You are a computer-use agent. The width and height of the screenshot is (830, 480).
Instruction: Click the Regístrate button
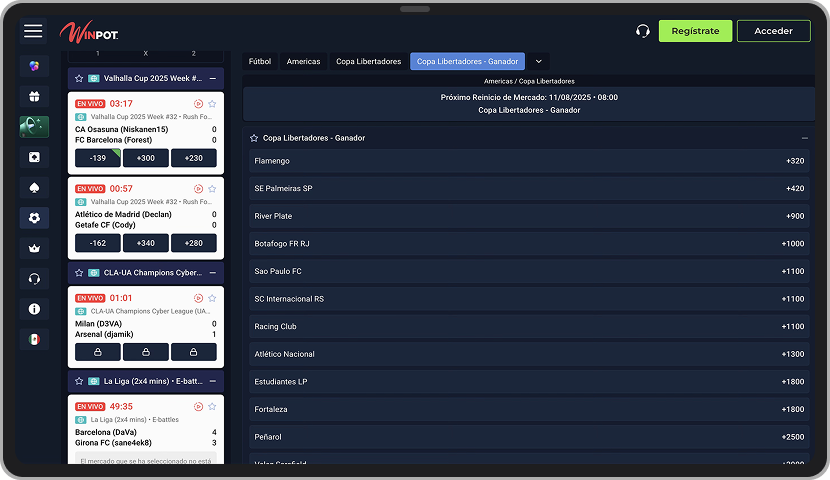(696, 31)
